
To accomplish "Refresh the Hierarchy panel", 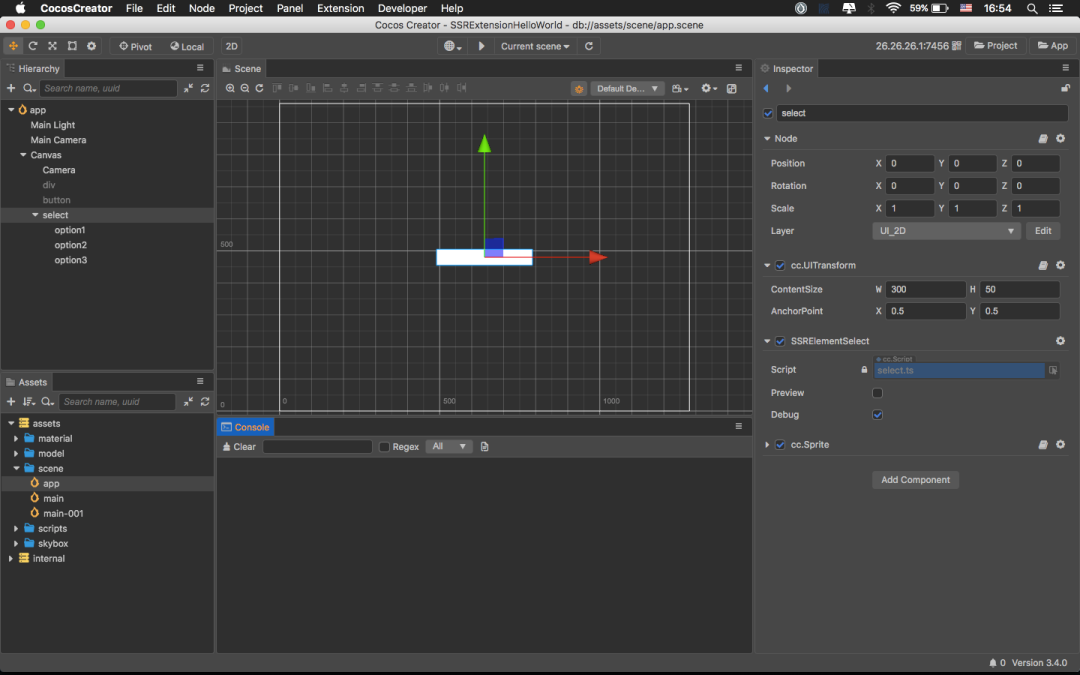I will coord(205,88).
